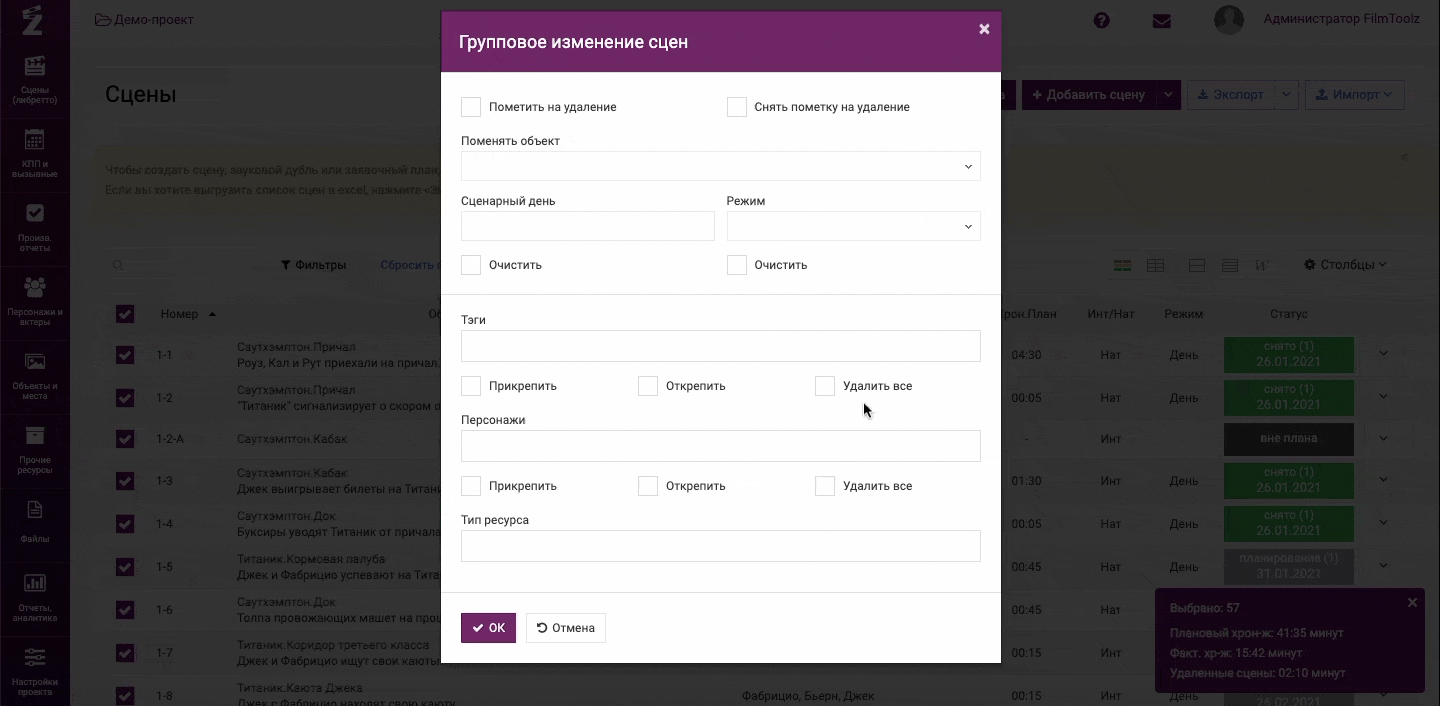Open Персонажи и актеры sidebar icon
Image resolution: width=1440 pixels, height=706 pixels.
point(34,301)
